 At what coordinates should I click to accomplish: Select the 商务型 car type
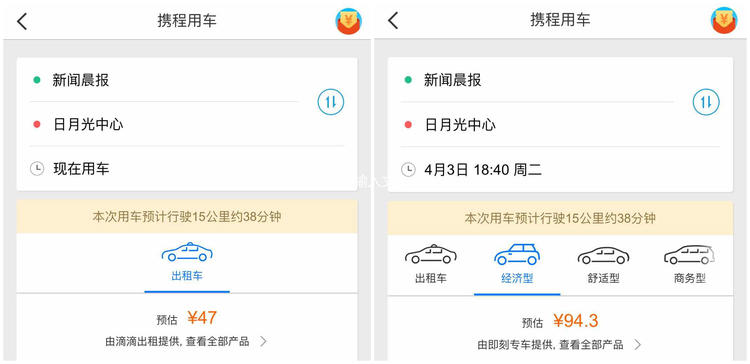click(689, 265)
